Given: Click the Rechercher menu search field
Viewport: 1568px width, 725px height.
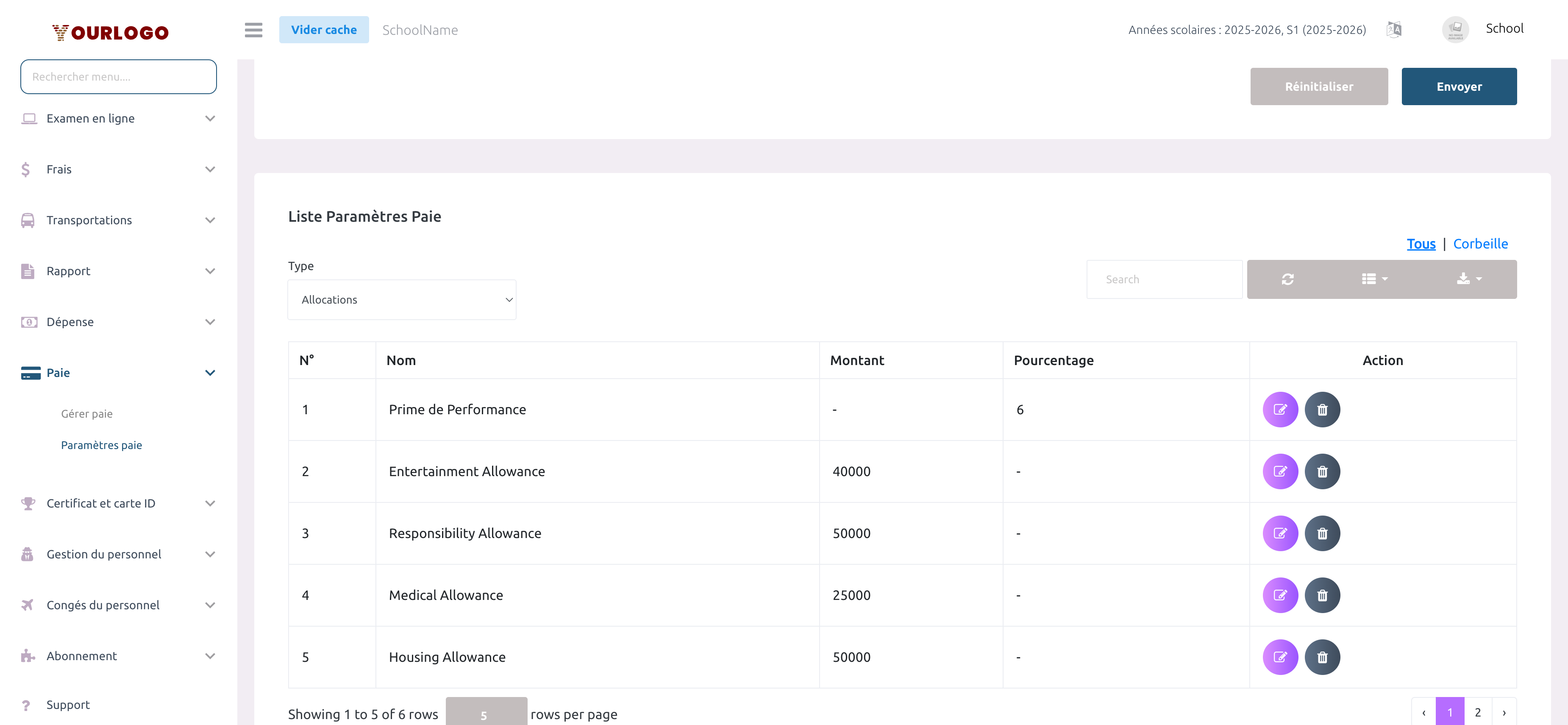Looking at the screenshot, I should pyautogui.click(x=118, y=77).
